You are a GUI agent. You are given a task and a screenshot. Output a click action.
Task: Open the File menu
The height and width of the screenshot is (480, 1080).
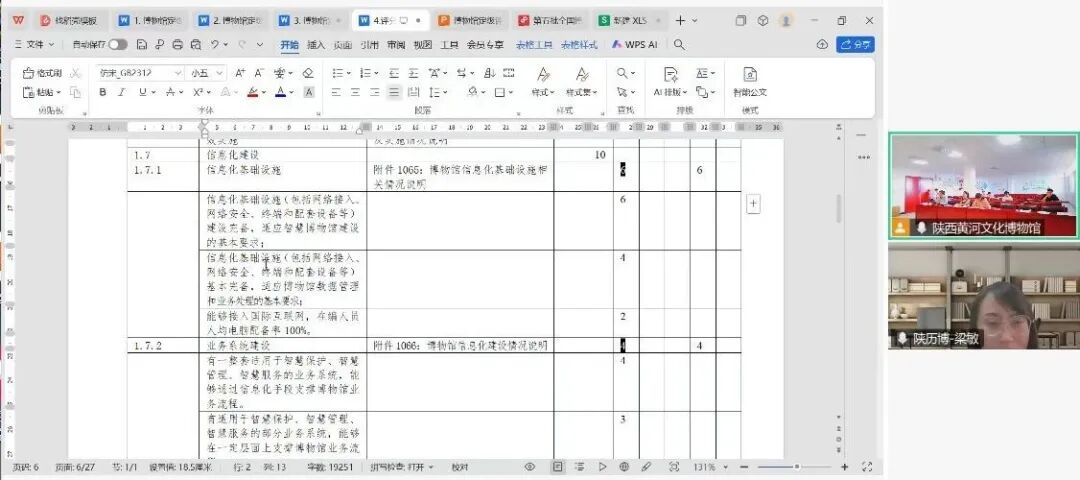35,44
